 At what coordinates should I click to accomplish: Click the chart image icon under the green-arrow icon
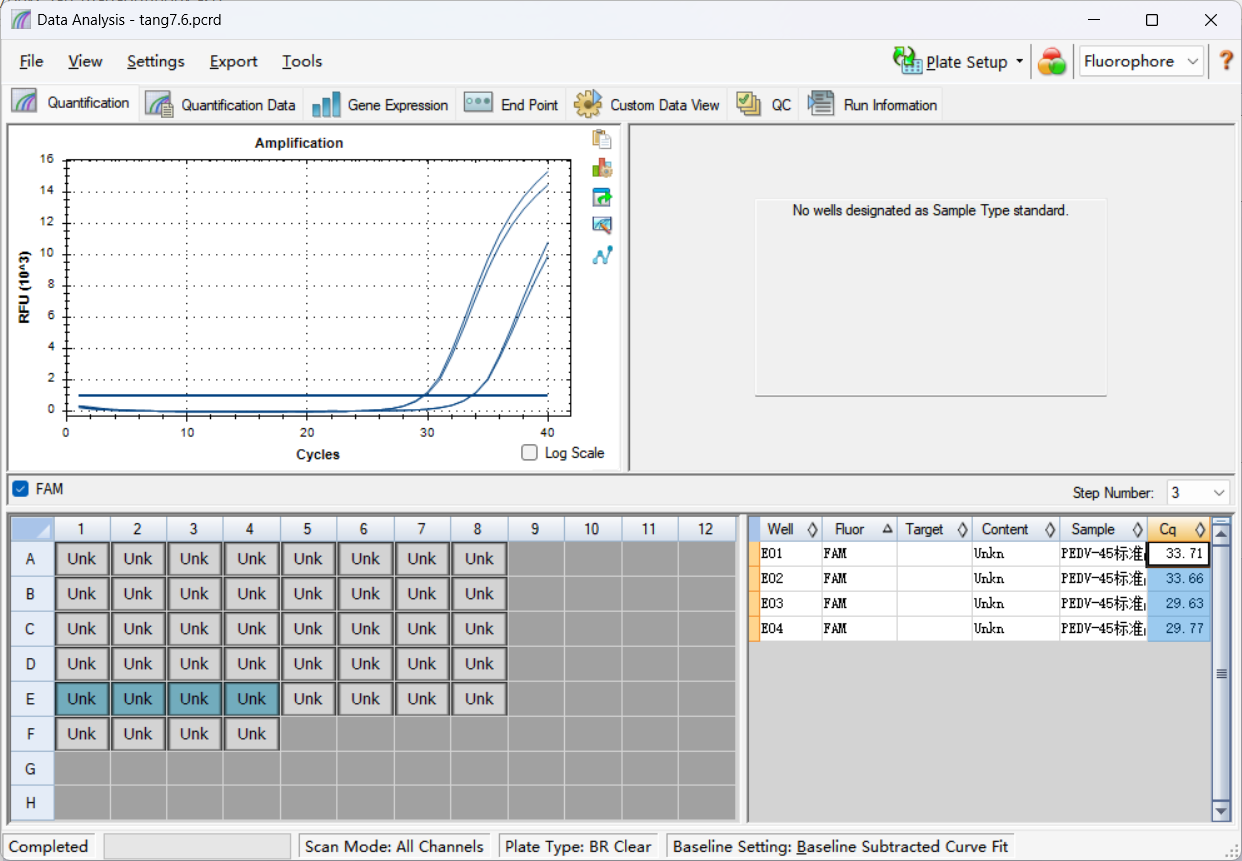602,225
